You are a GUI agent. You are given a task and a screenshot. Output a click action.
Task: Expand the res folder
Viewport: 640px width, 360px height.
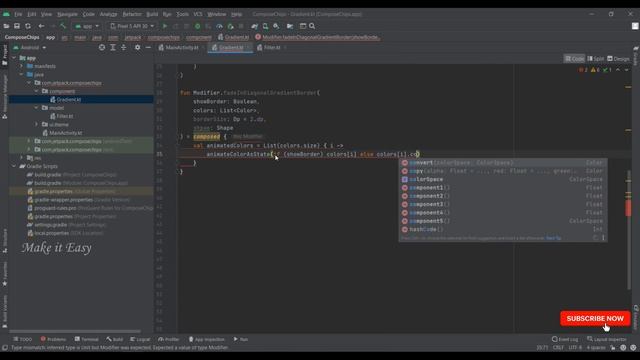[22, 158]
